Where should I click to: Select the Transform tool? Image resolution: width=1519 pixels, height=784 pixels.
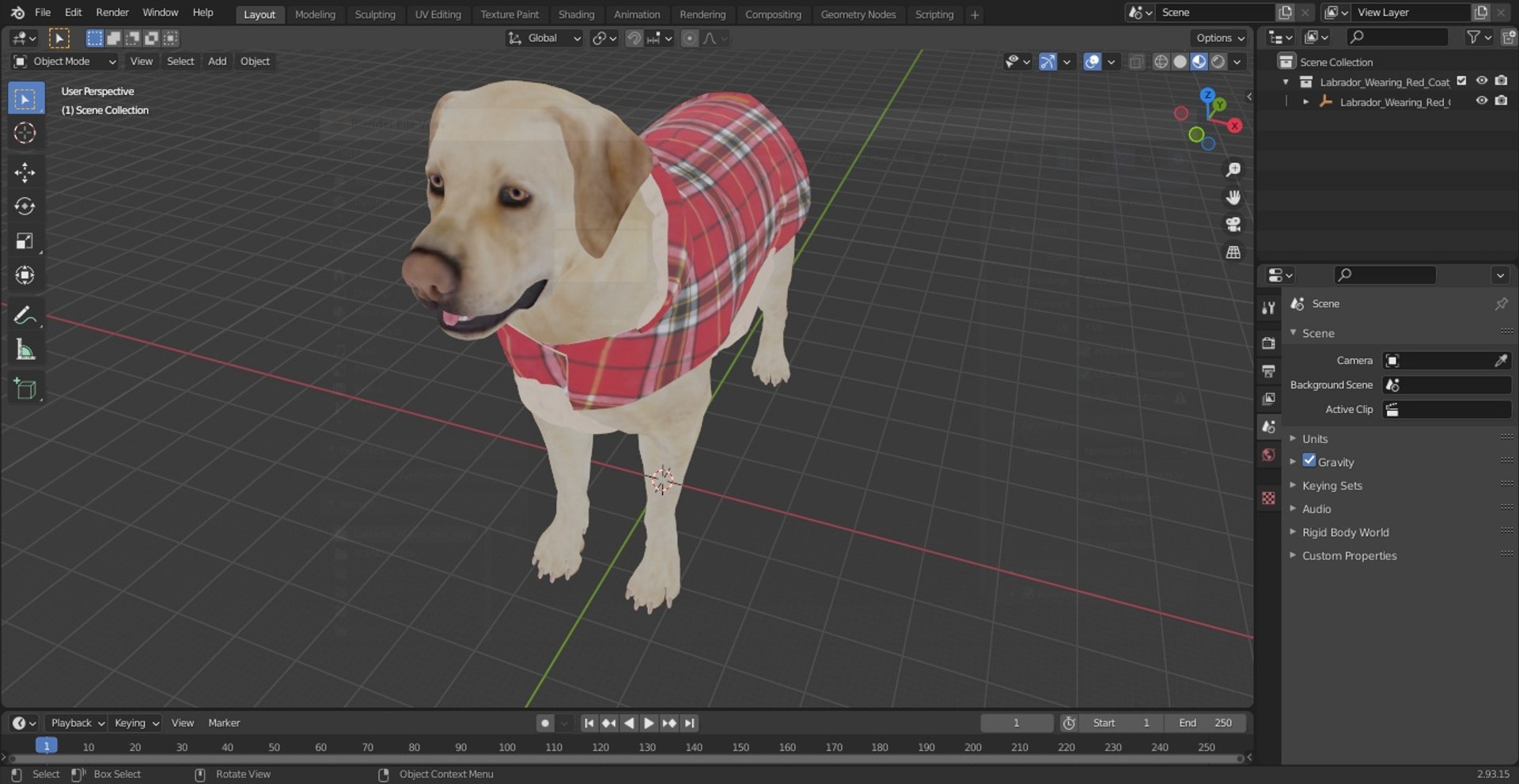coord(25,275)
